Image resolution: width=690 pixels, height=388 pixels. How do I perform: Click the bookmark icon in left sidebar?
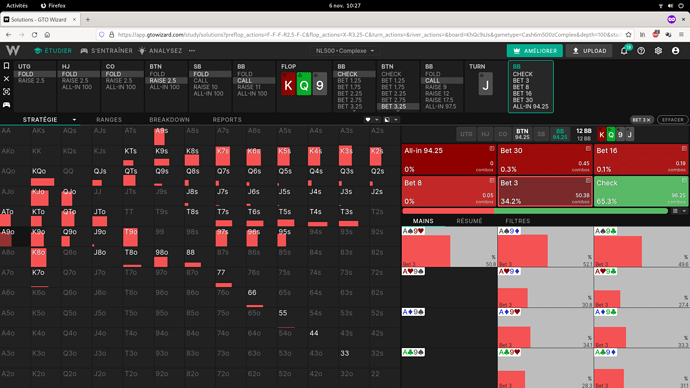(x=7, y=66)
